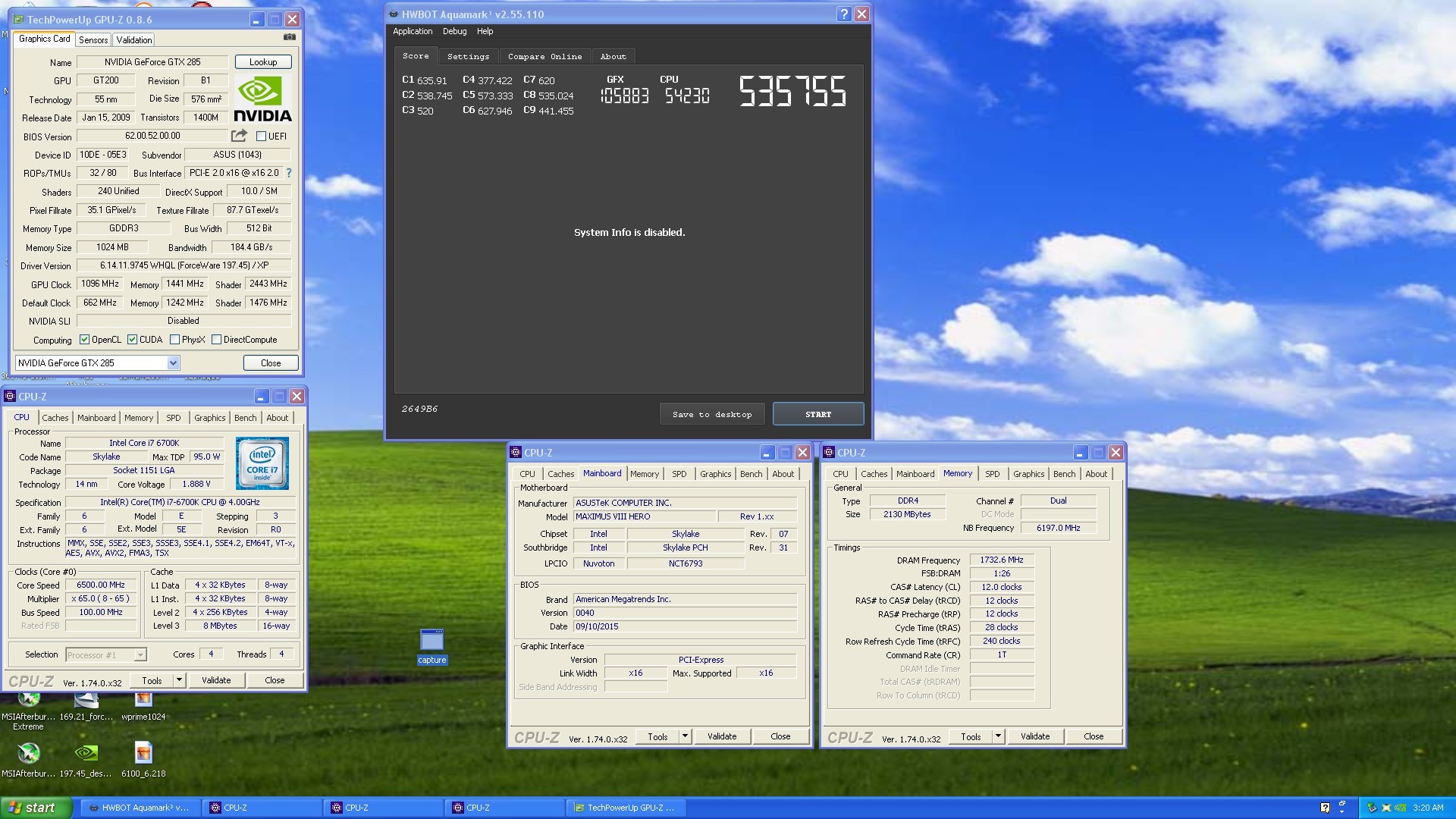Expand the Tools arrow in CPU-Z Mainboard window
The image size is (1456, 819).
tap(685, 736)
